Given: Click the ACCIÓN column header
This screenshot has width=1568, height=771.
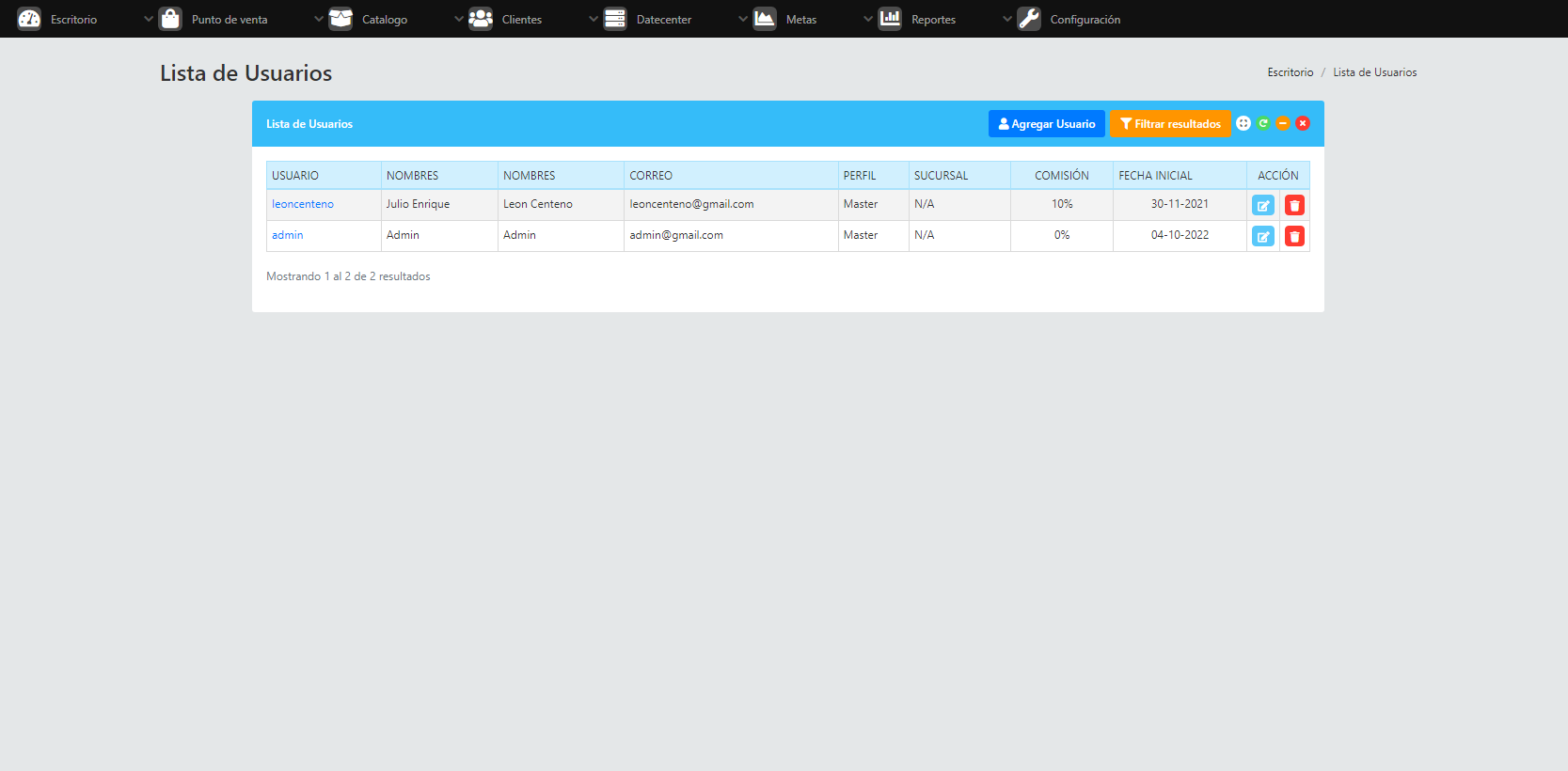Looking at the screenshot, I should 1278,176.
